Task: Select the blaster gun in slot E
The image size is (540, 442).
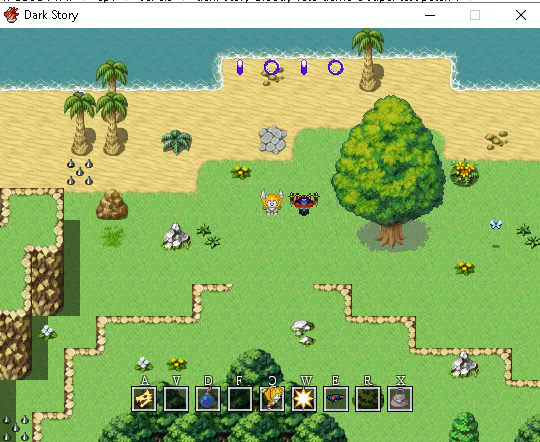Action: coord(336,399)
